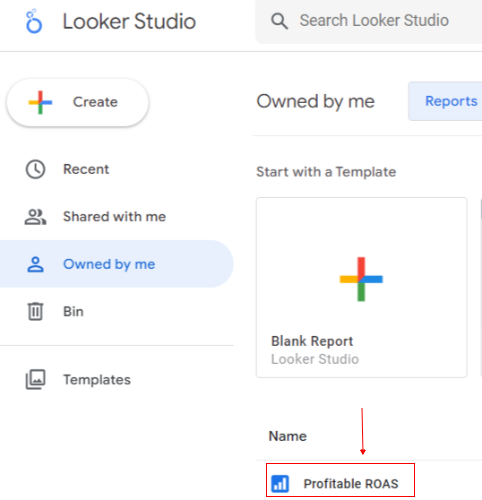Click the Owned by me page heading
The image size is (482, 500).
[315, 101]
